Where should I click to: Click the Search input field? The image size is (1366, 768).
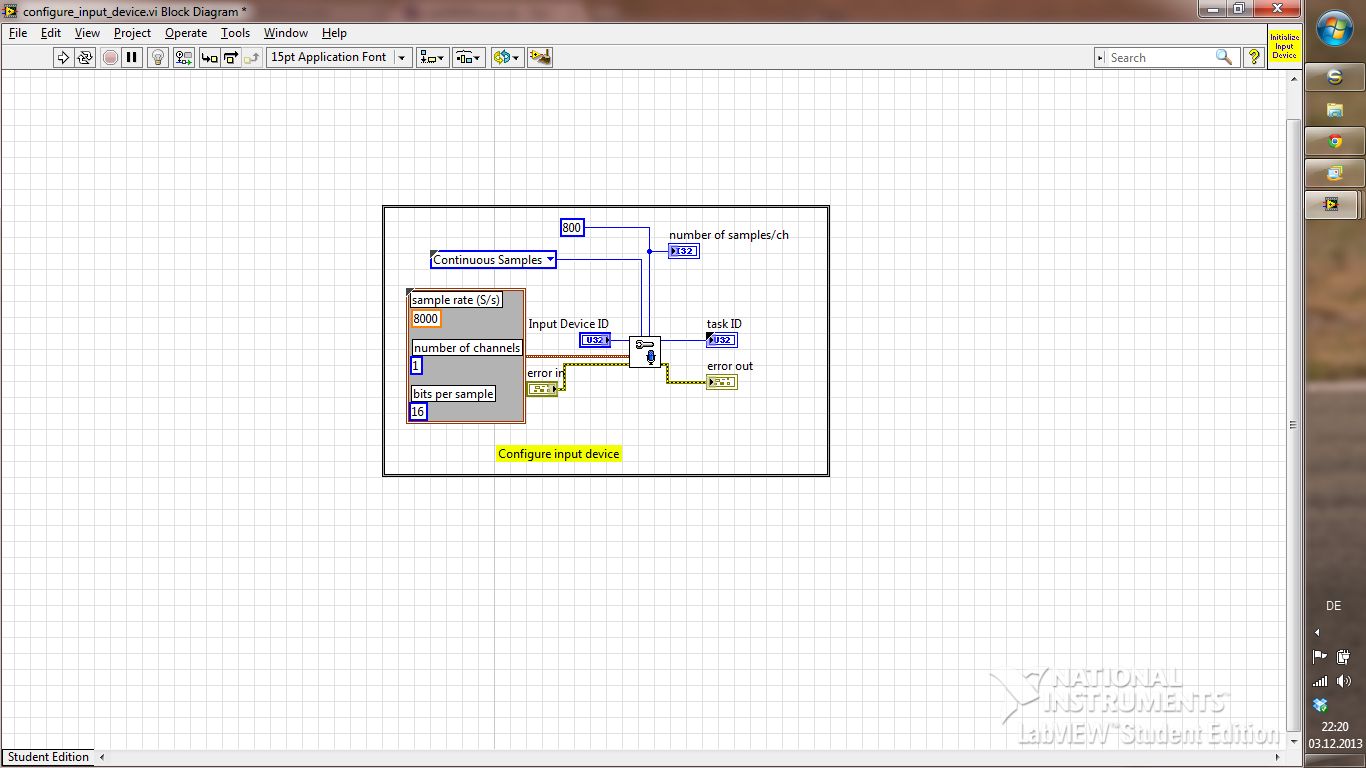click(x=1160, y=58)
